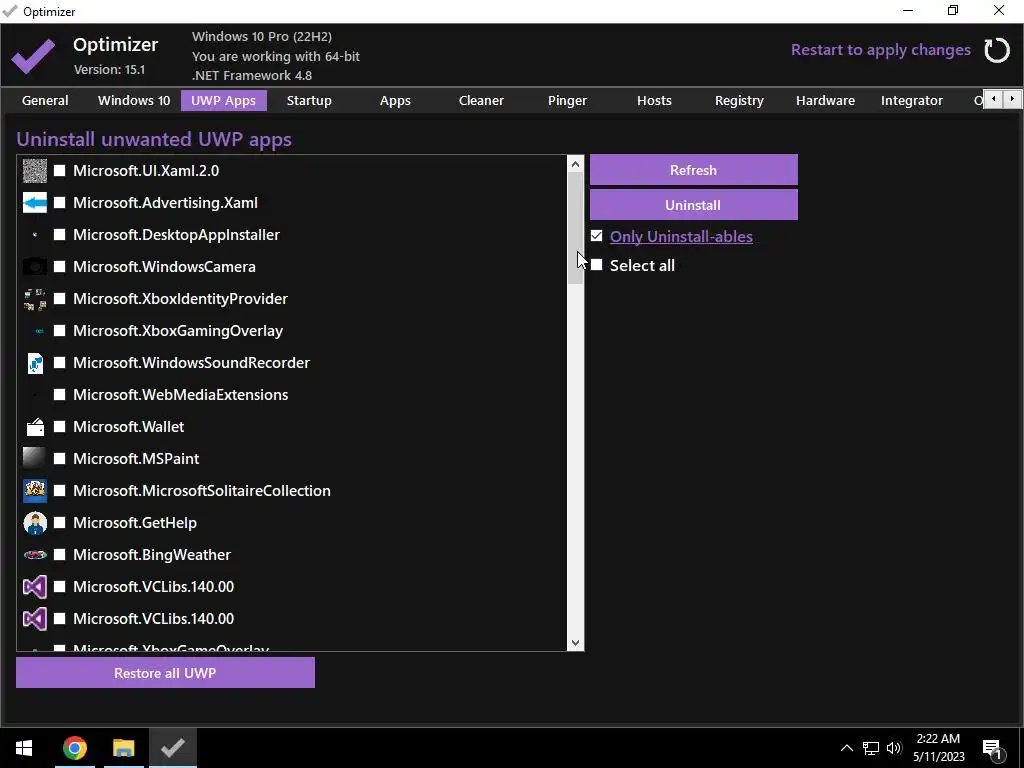Switch to the Windows 10 tab
Viewport: 1024px width, 768px height.
[x=134, y=101]
